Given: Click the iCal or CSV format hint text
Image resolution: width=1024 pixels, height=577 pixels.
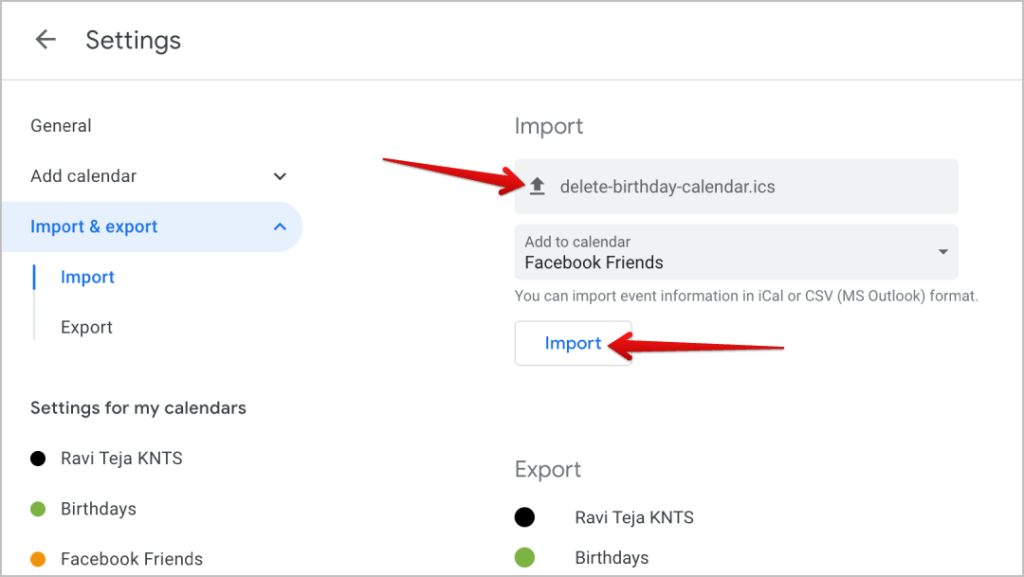Looking at the screenshot, I should (746, 296).
